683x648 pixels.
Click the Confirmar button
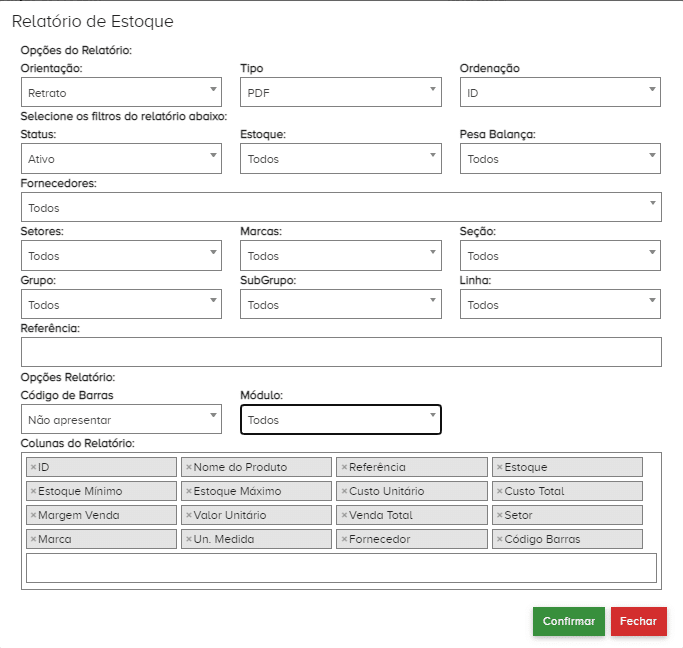569,621
